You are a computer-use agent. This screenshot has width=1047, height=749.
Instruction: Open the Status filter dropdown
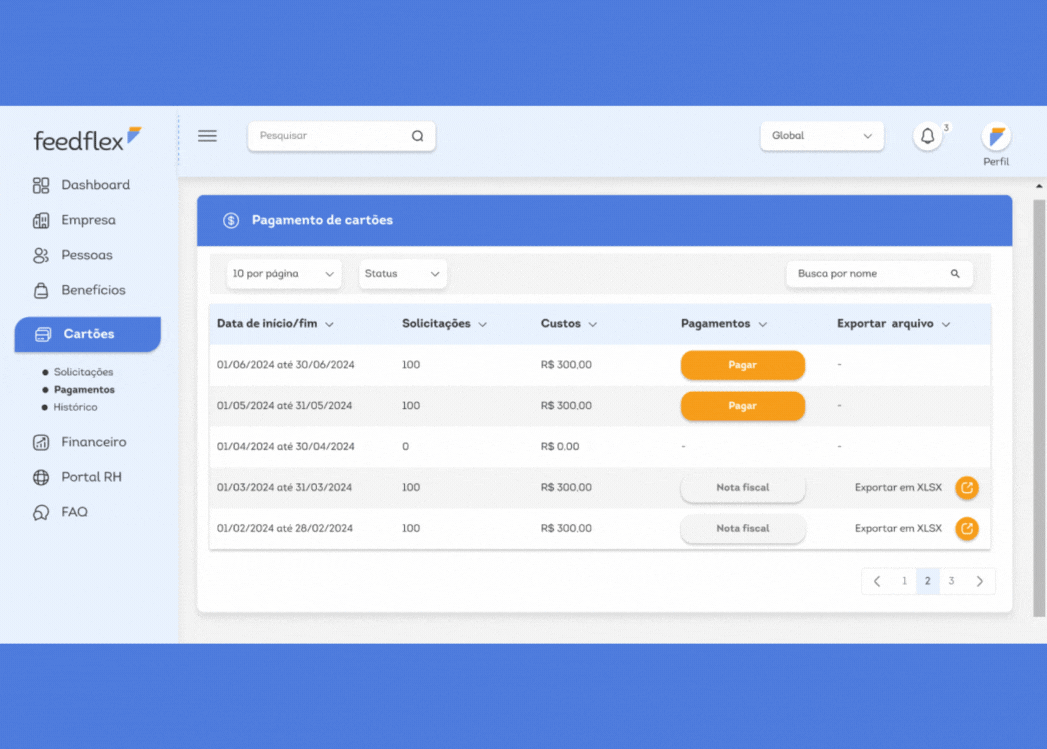[402, 274]
